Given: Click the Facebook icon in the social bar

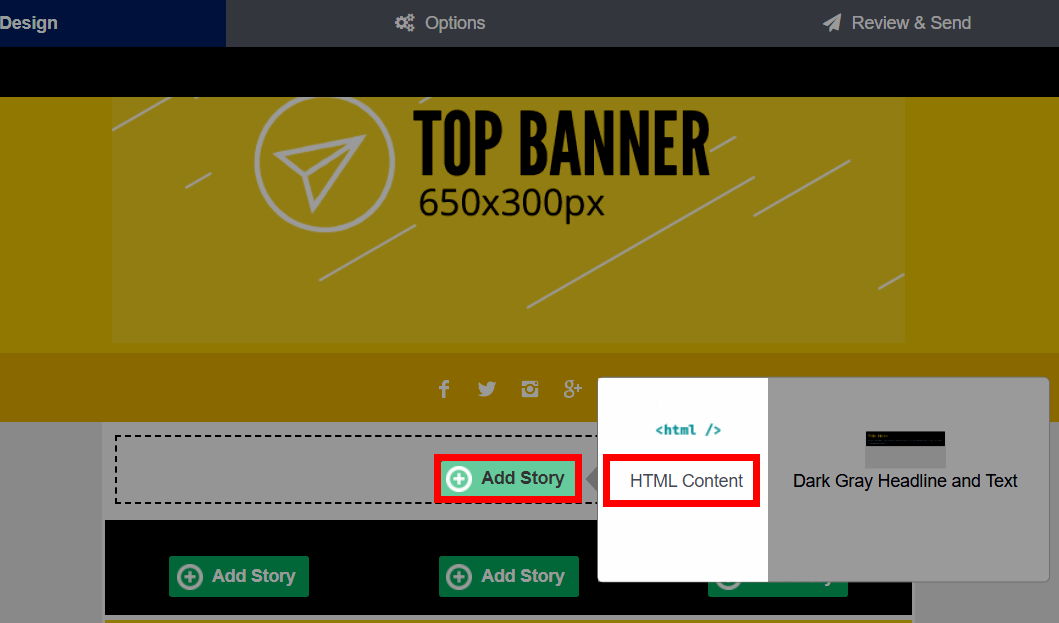Looking at the screenshot, I should (x=444, y=388).
